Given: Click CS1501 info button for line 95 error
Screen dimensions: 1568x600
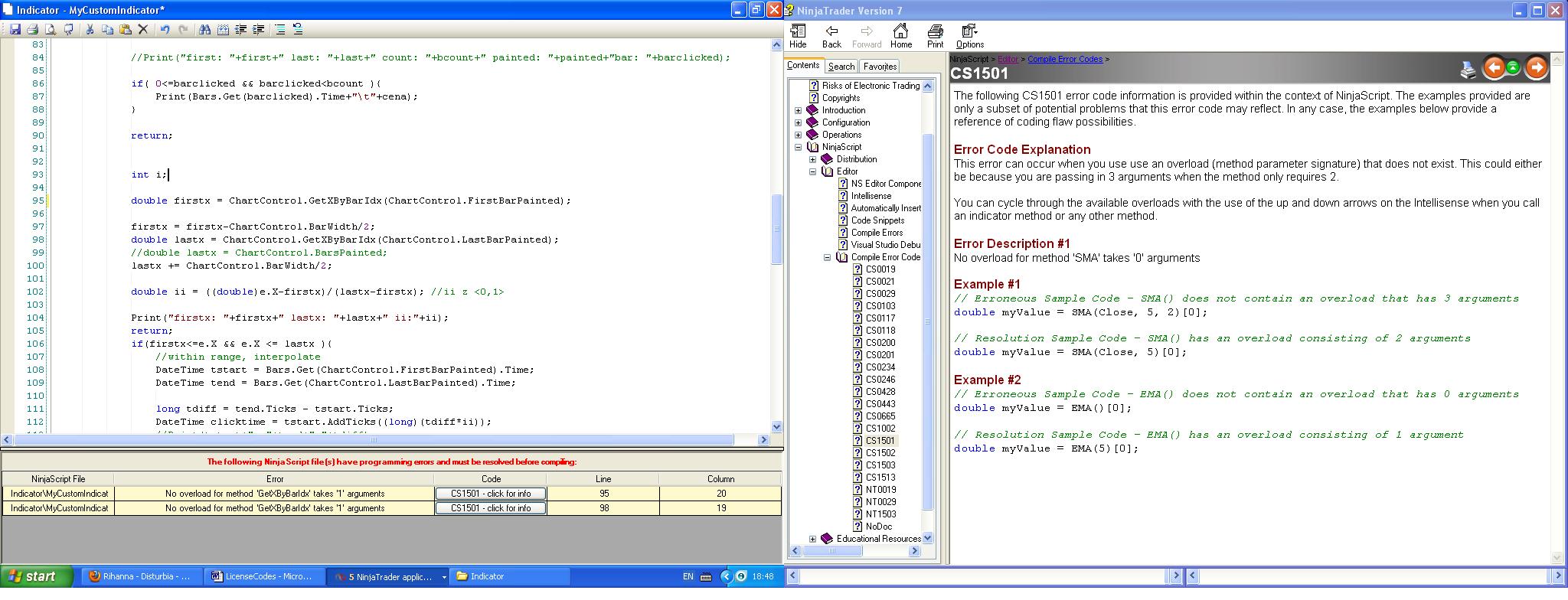Looking at the screenshot, I should point(490,494).
